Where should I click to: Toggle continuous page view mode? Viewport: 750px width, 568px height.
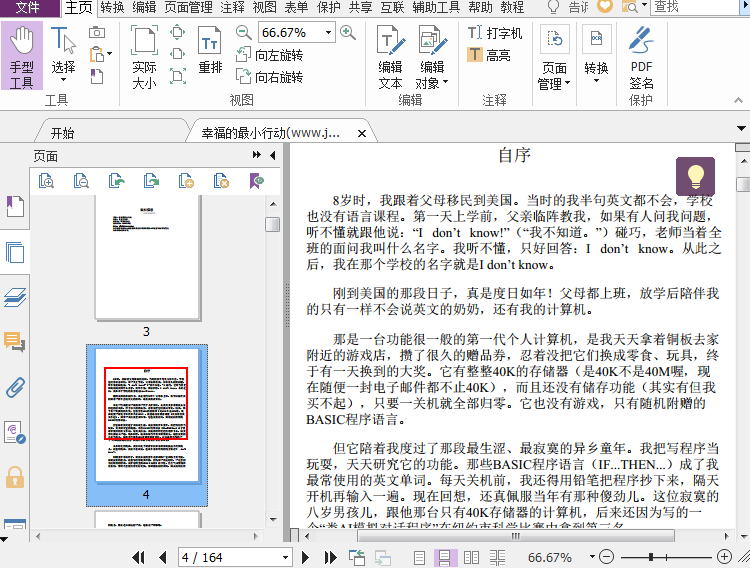pos(444,557)
